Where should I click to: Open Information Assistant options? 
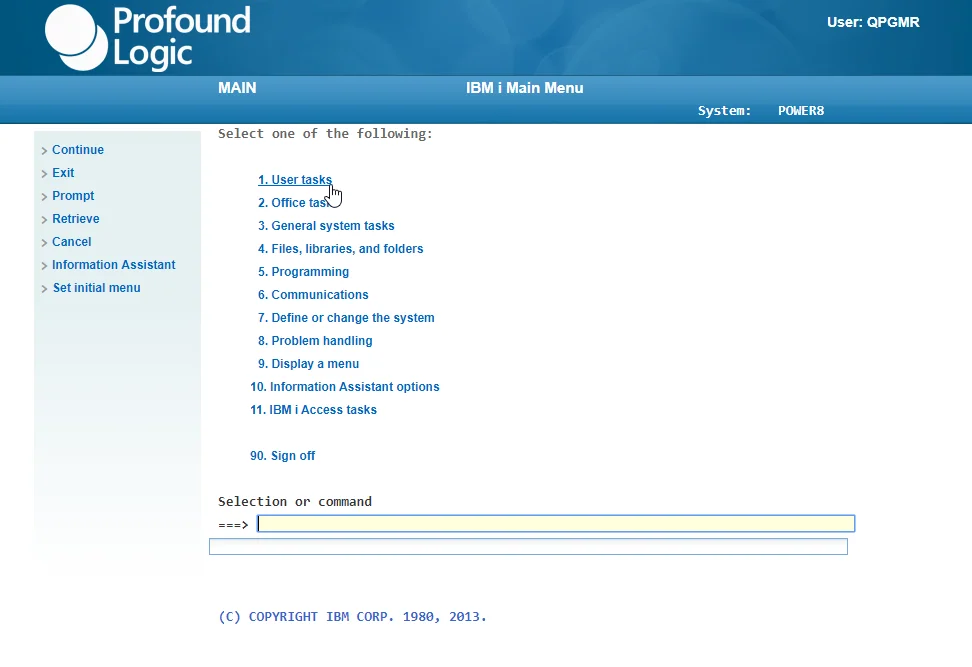tap(345, 387)
